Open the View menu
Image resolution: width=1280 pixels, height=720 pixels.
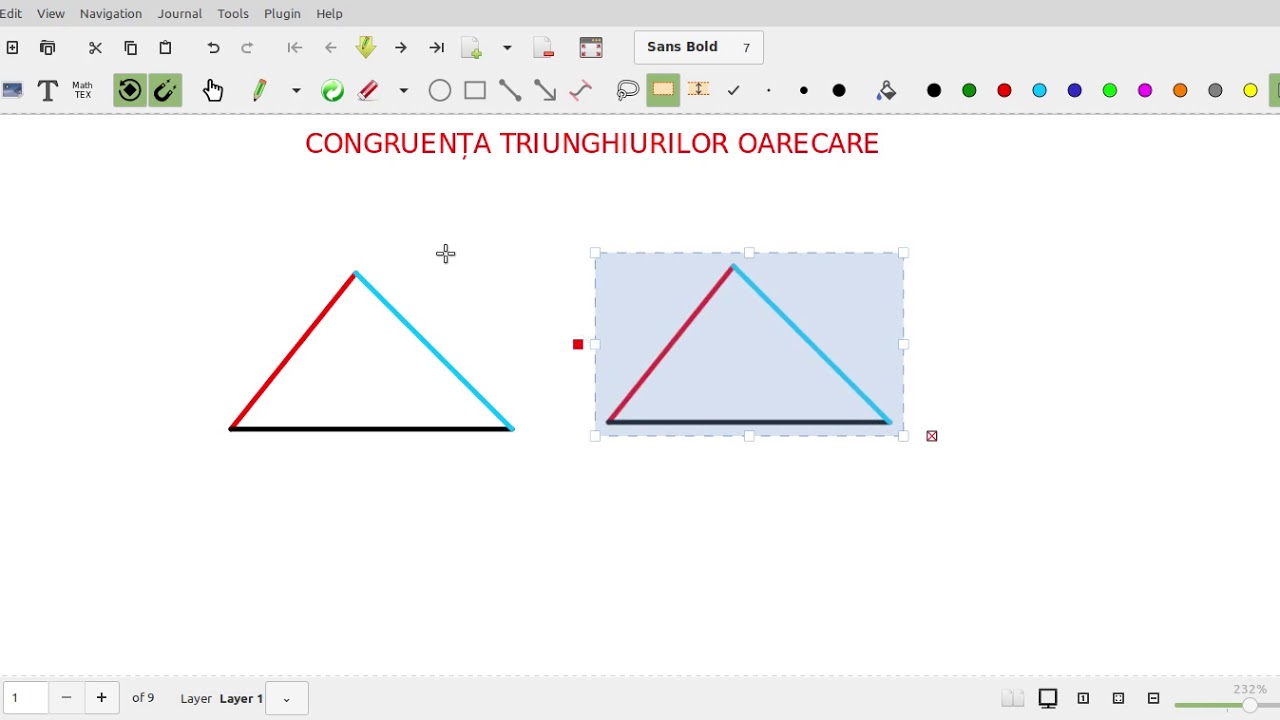(50, 13)
